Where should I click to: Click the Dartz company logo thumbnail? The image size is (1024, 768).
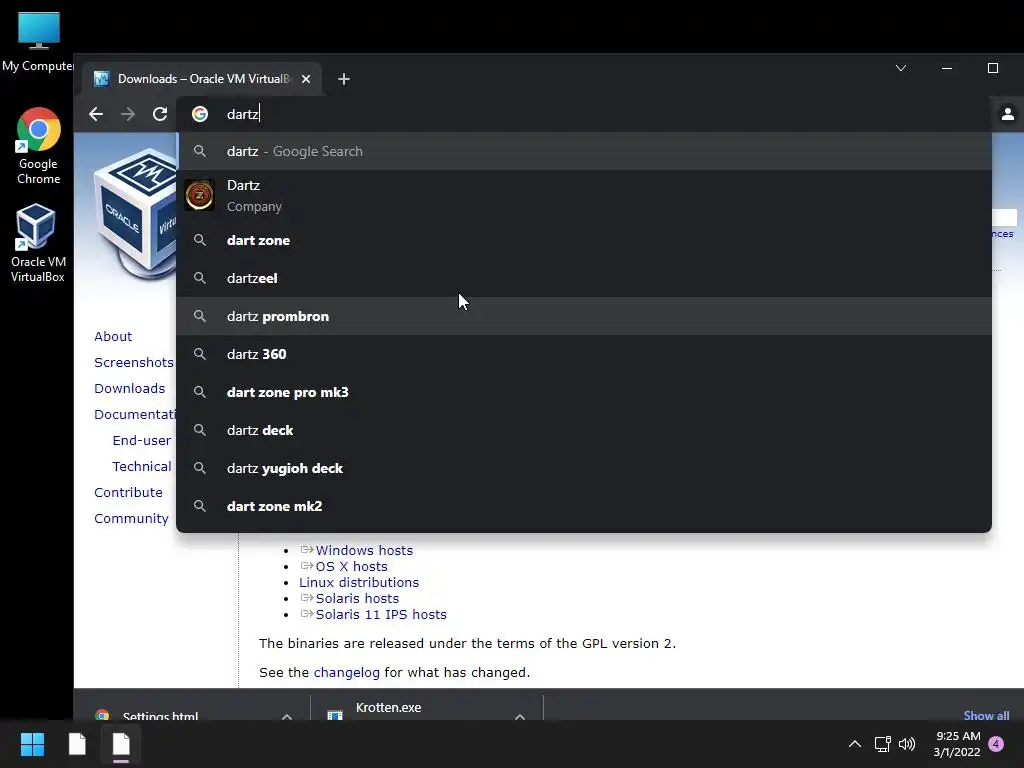[x=200, y=195]
